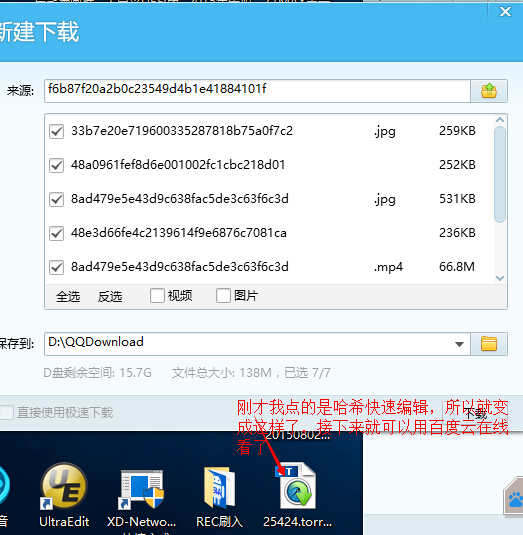Click the 来源 source hash input field
The width and height of the screenshot is (523, 535).
tap(257, 91)
